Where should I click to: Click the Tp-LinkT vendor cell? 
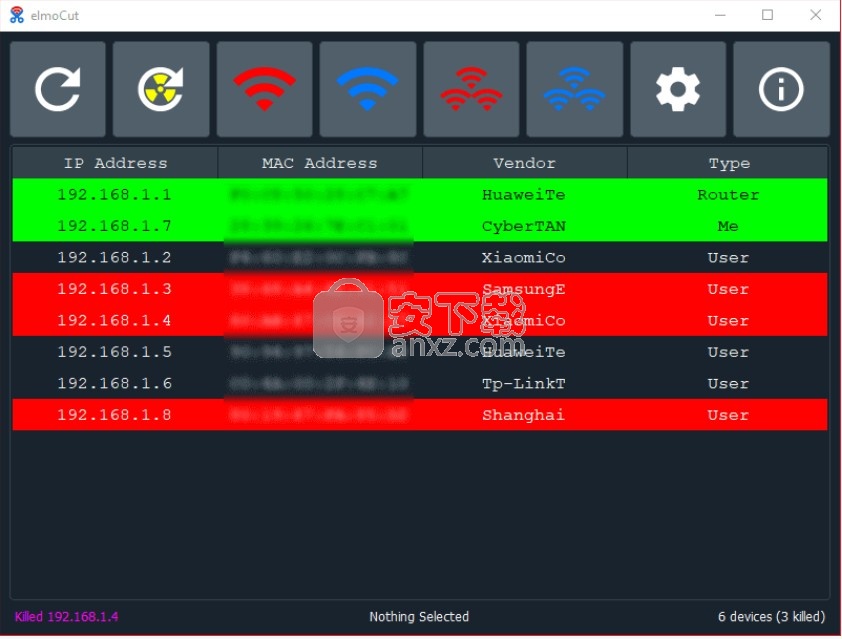524,383
